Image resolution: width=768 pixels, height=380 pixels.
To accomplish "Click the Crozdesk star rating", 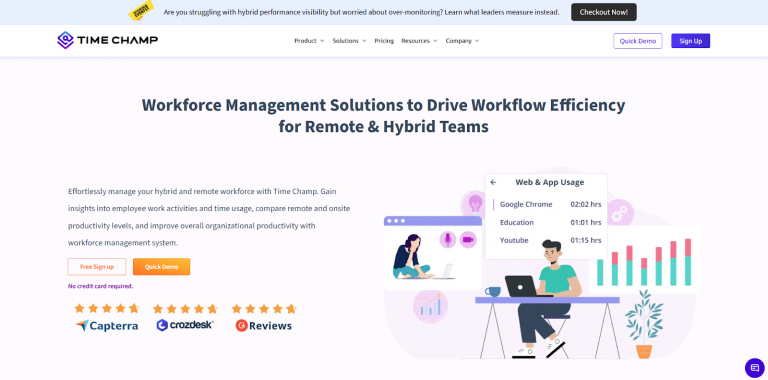I will pos(185,309).
